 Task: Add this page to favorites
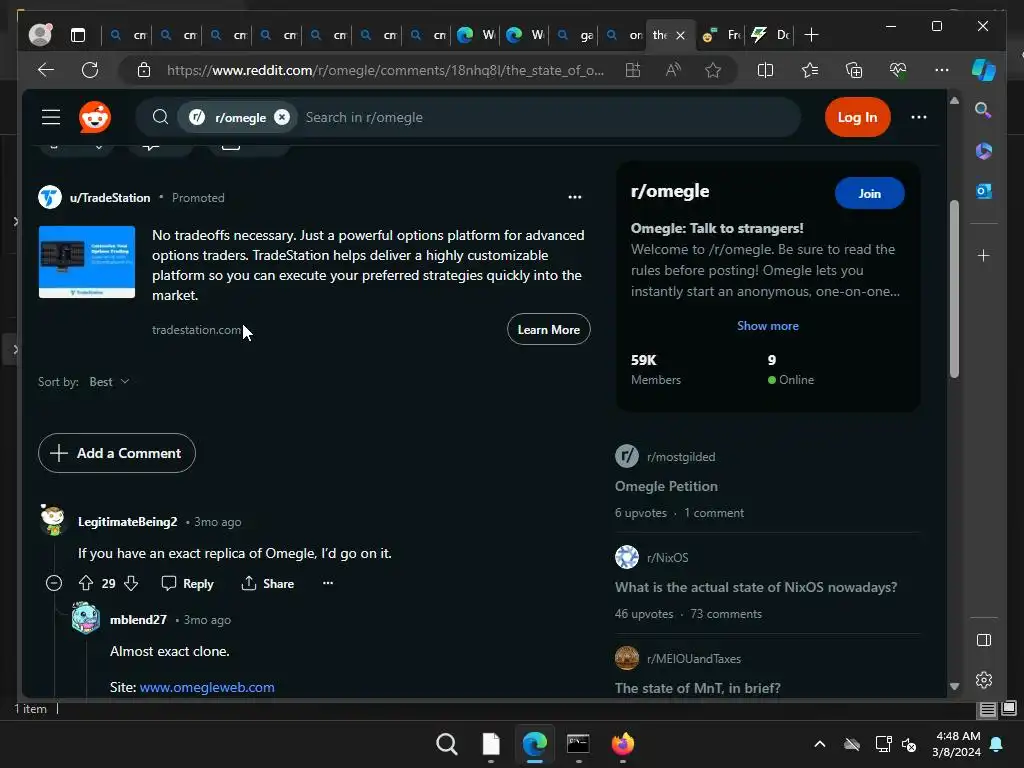click(713, 70)
